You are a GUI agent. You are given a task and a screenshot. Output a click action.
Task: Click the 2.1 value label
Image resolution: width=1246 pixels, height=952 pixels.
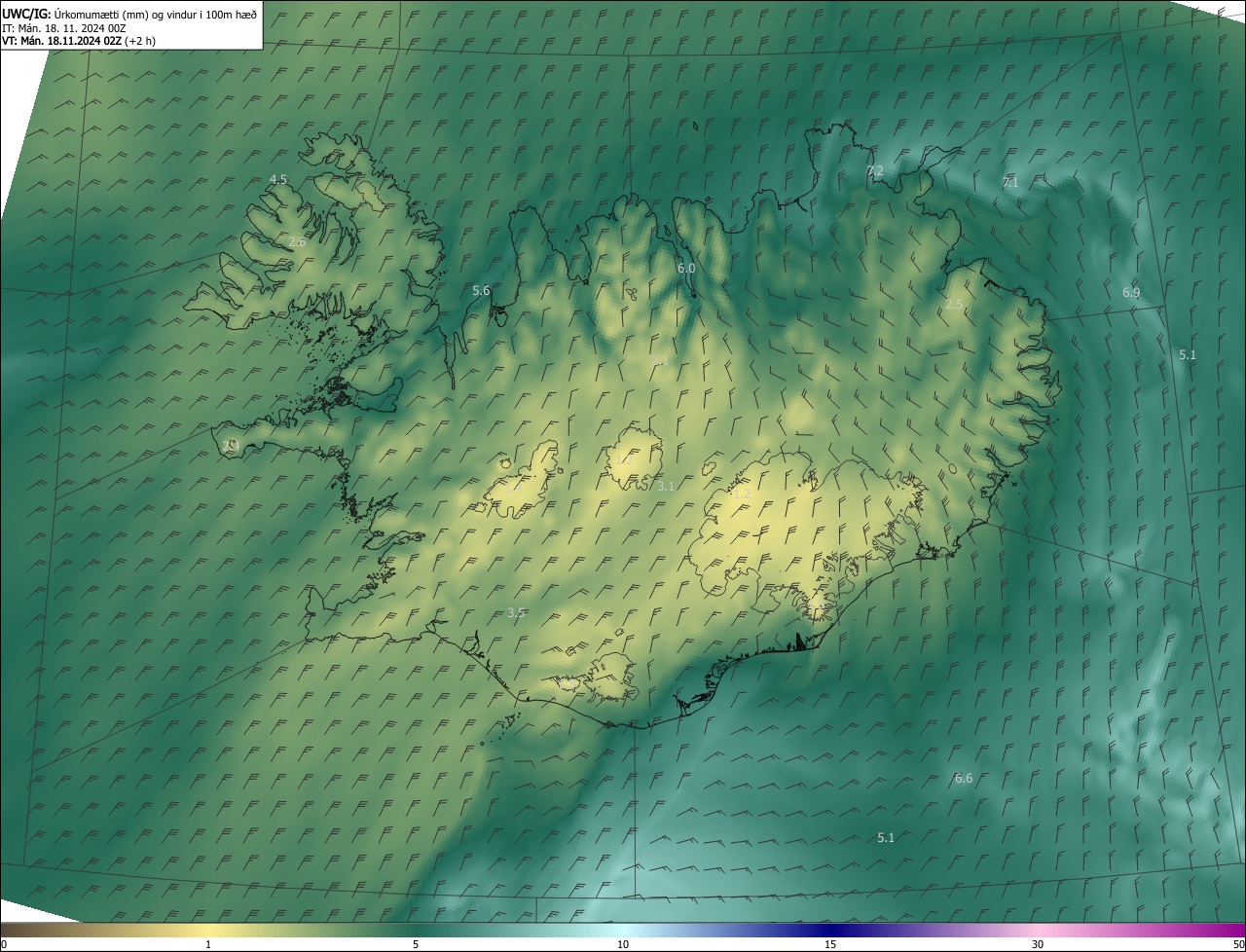click(x=659, y=361)
